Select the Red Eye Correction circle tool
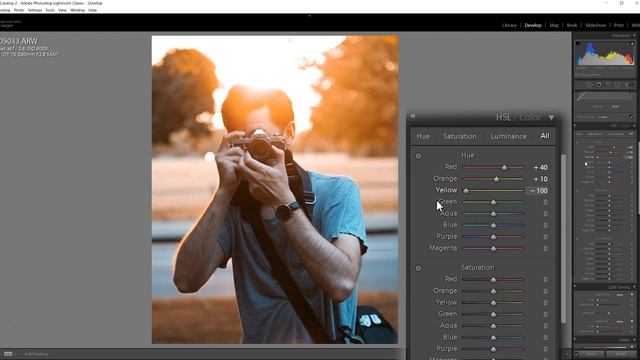 point(599,84)
